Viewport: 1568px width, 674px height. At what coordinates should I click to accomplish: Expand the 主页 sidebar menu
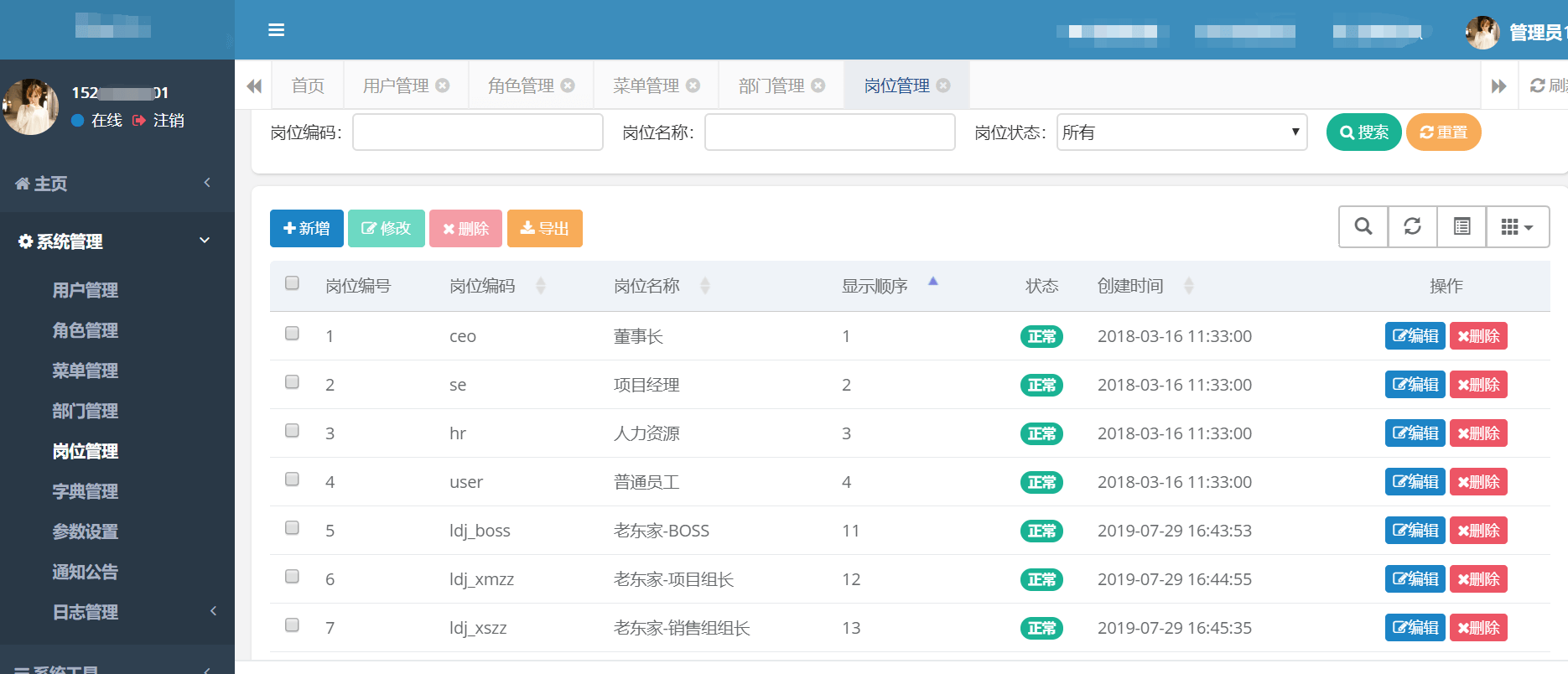[x=117, y=184]
